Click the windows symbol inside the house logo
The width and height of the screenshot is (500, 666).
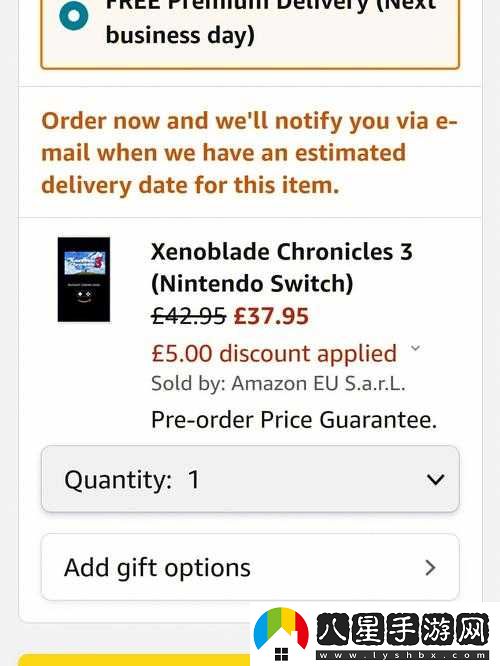(x=281, y=654)
